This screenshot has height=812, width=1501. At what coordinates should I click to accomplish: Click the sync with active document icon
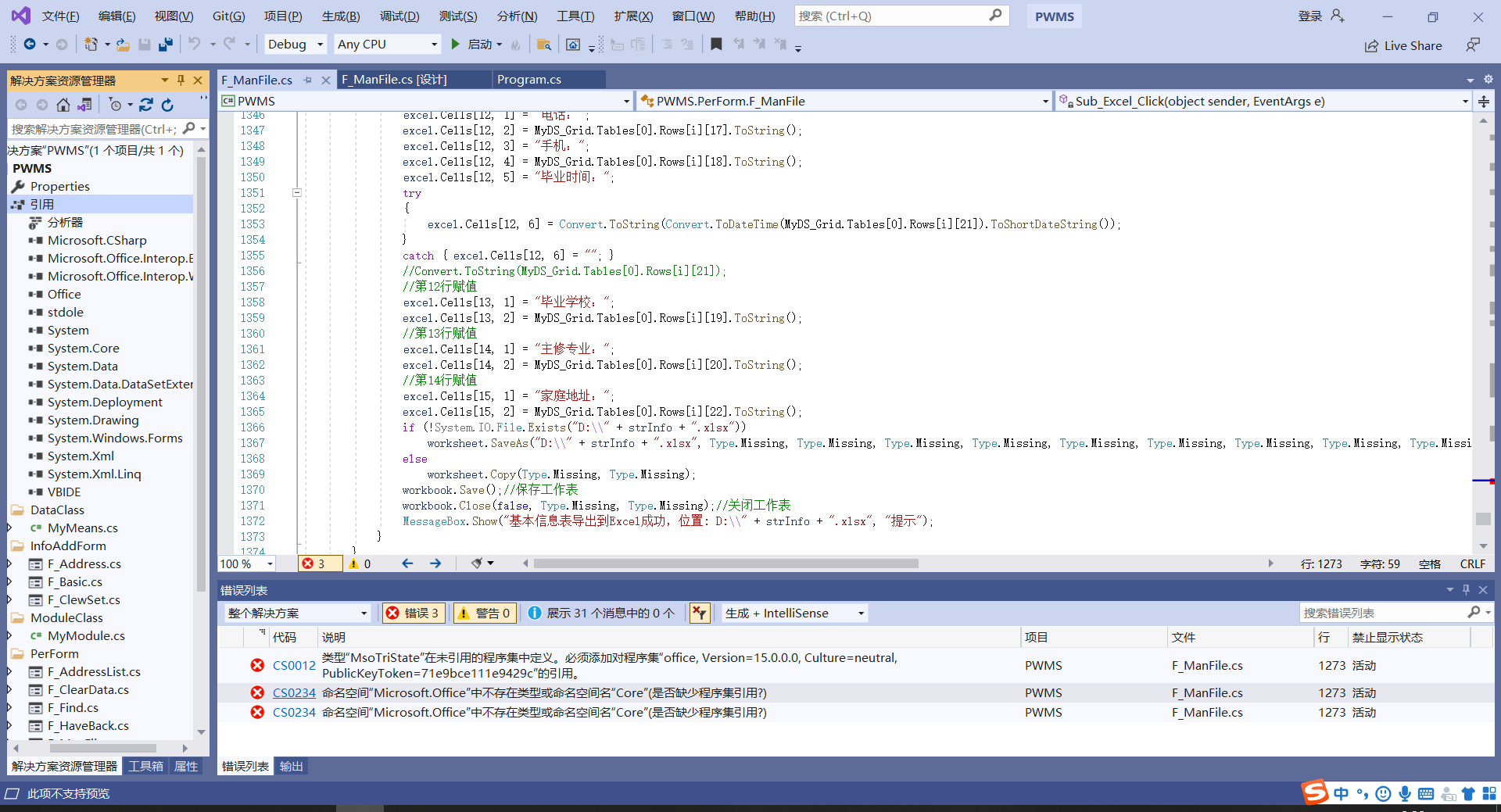[146, 105]
